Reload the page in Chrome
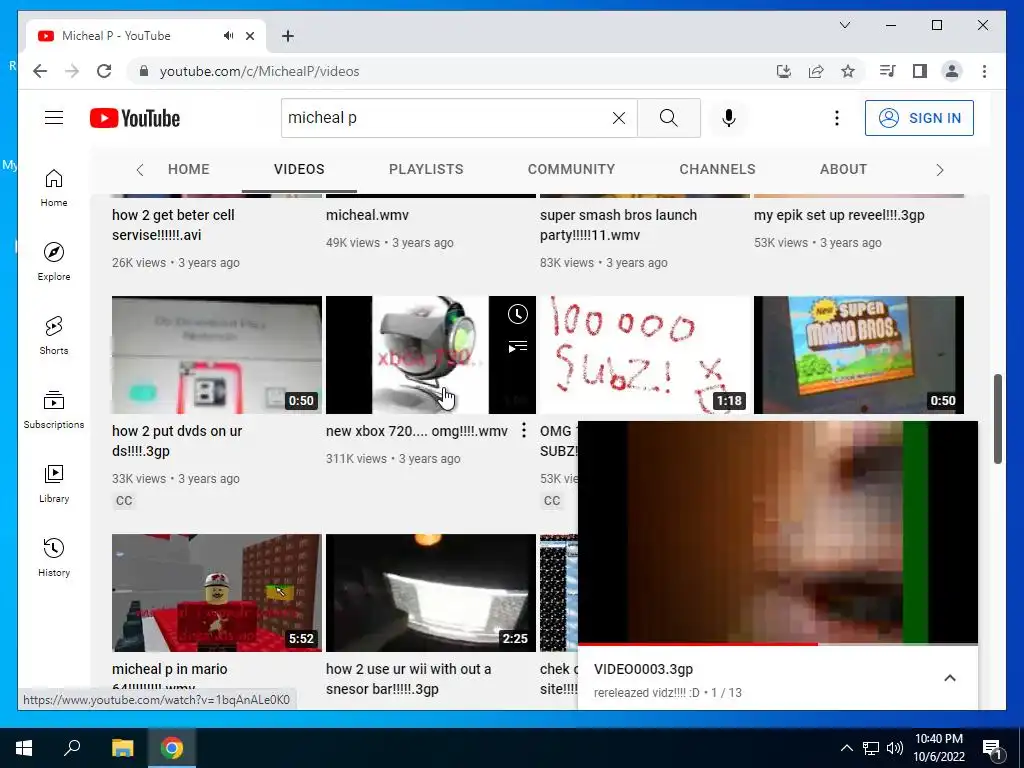This screenshot has width=1024, height=768. 104,71
